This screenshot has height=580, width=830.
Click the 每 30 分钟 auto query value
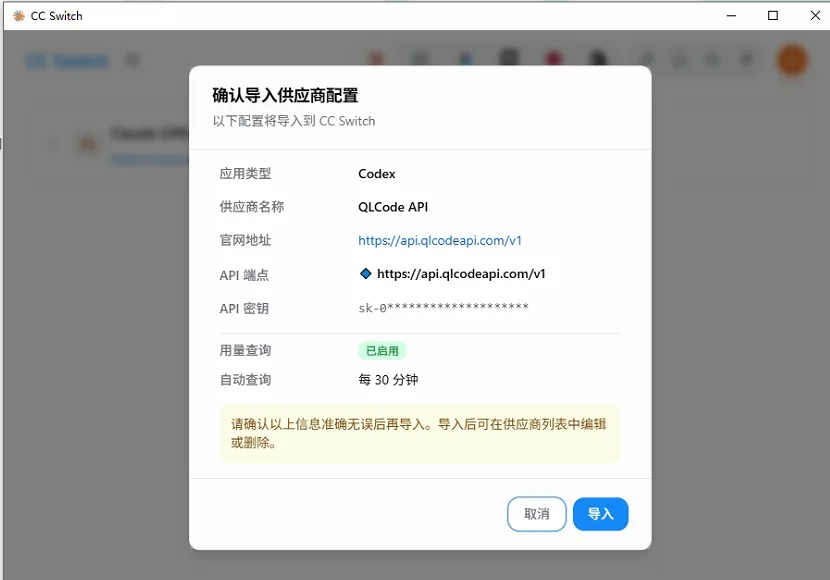click(388, 380)
